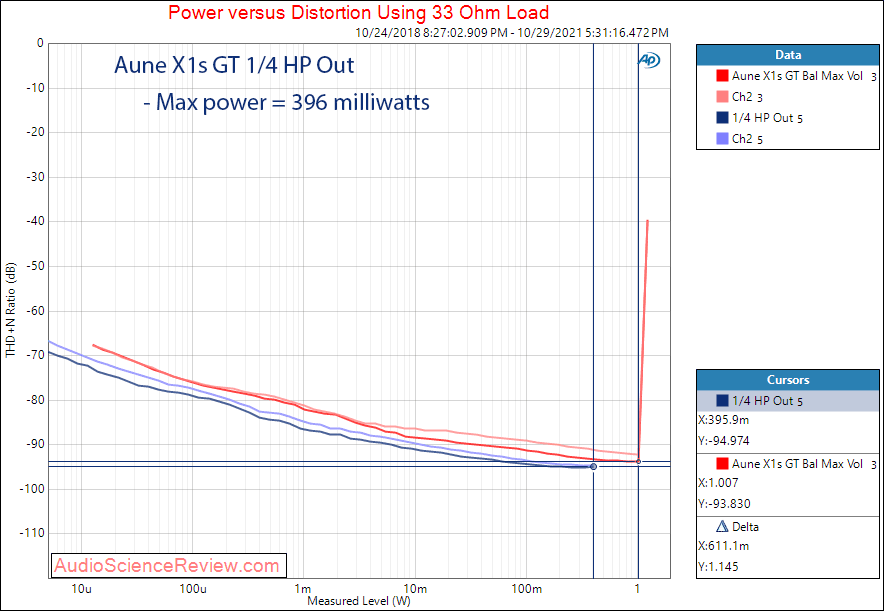Click the light blue Ch2 5 swatch in Data legend
Viewport: 884px width, 611px height.
(x=722, y=138)
